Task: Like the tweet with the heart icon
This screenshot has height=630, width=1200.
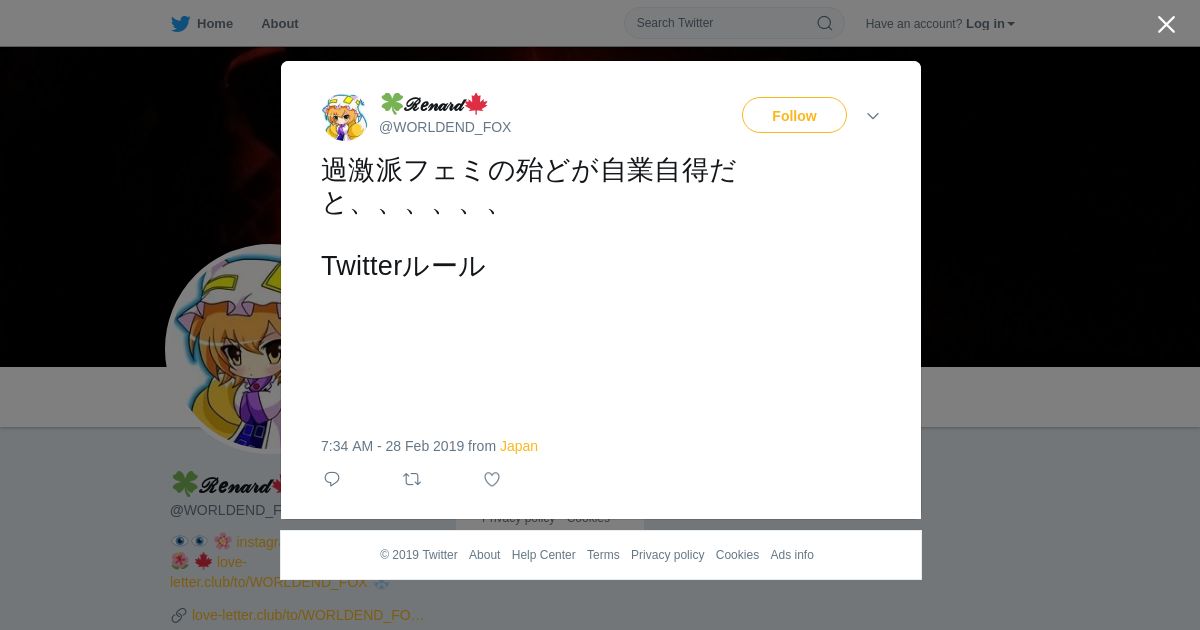Action: click(x=492, y=479)
